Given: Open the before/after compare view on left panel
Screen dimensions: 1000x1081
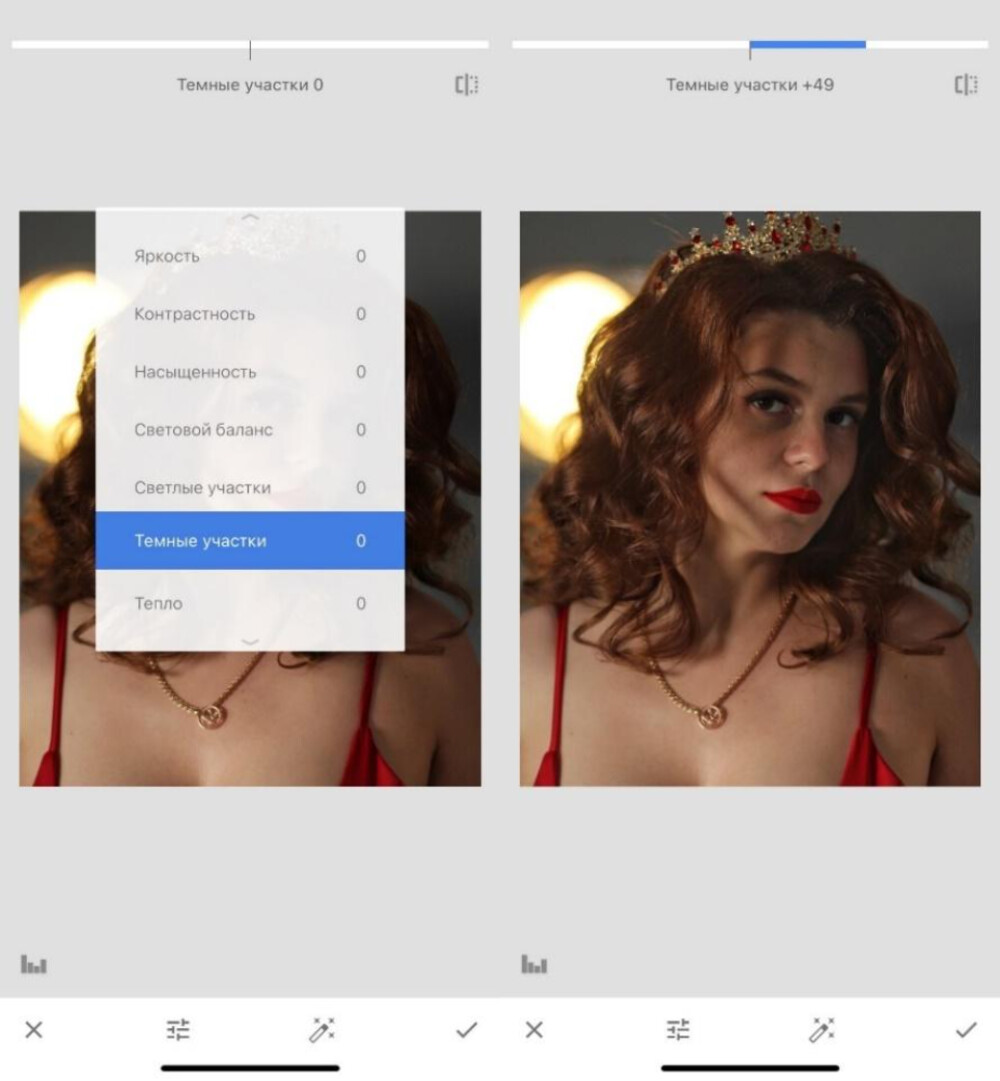Looking at the screenshot, I should point(464,85).
